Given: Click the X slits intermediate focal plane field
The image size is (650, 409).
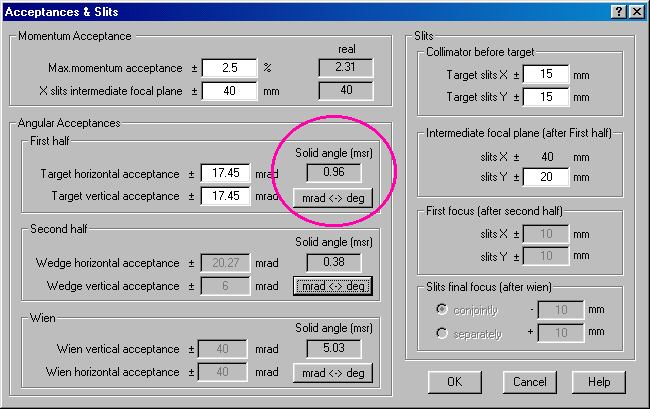Looking at the screenshot, I should click(x=229, y=90).
